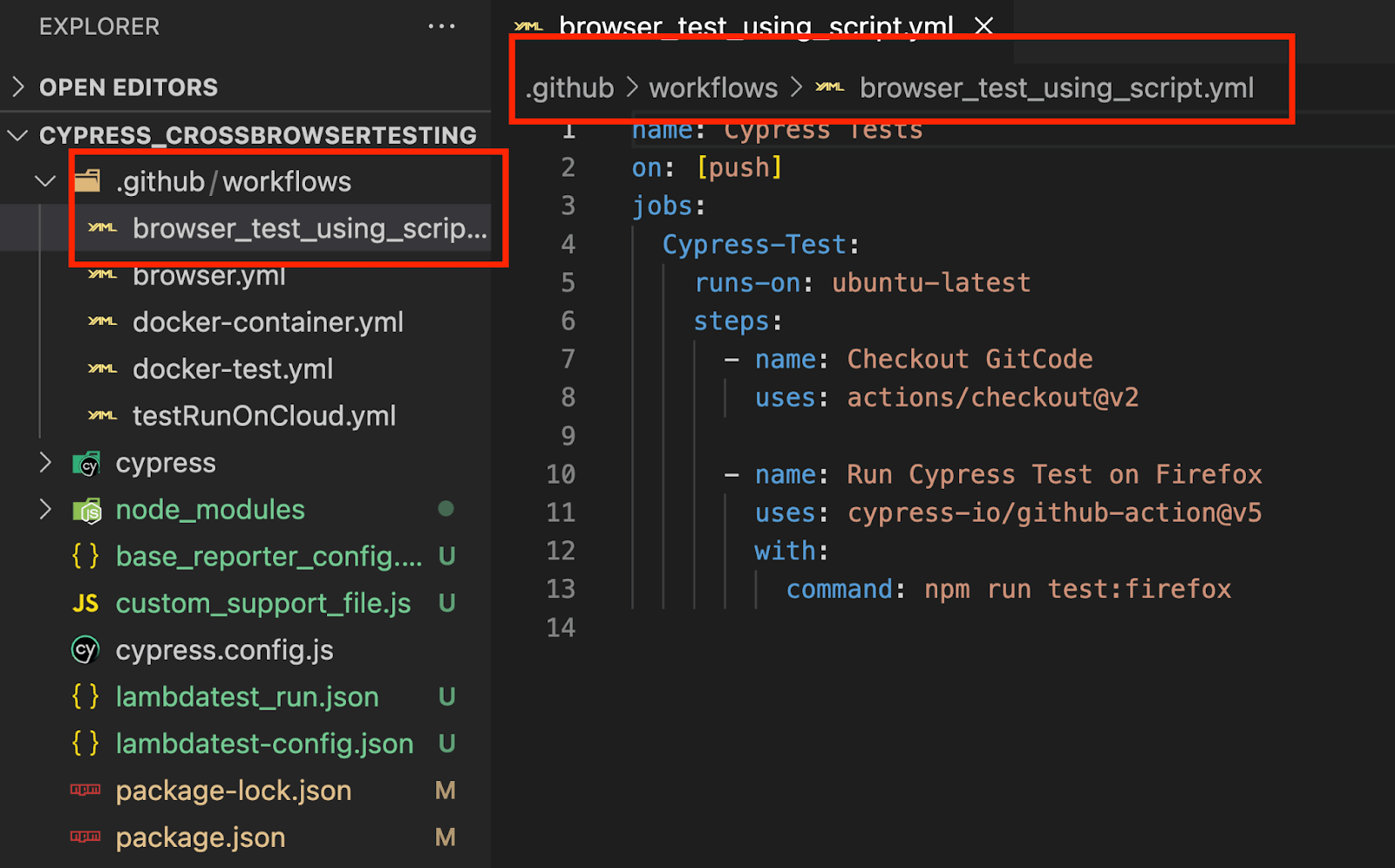Screen dimensions: 1395x868
Task: Click JSON braces icon beside base_reporter_config
Action: 85,556
